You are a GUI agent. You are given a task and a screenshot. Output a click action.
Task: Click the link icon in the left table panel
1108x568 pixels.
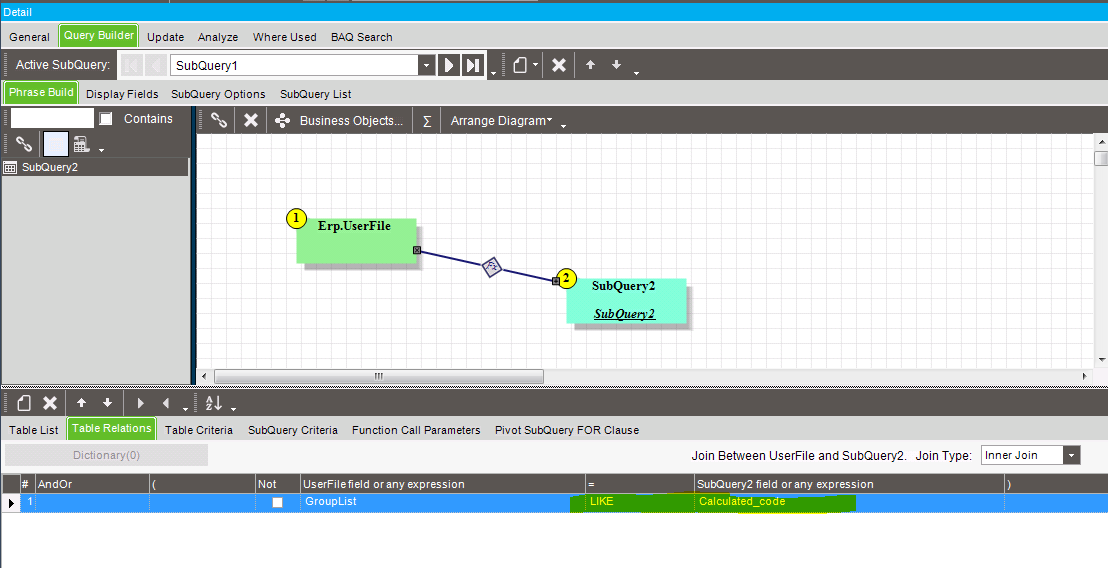pos(24,144)
